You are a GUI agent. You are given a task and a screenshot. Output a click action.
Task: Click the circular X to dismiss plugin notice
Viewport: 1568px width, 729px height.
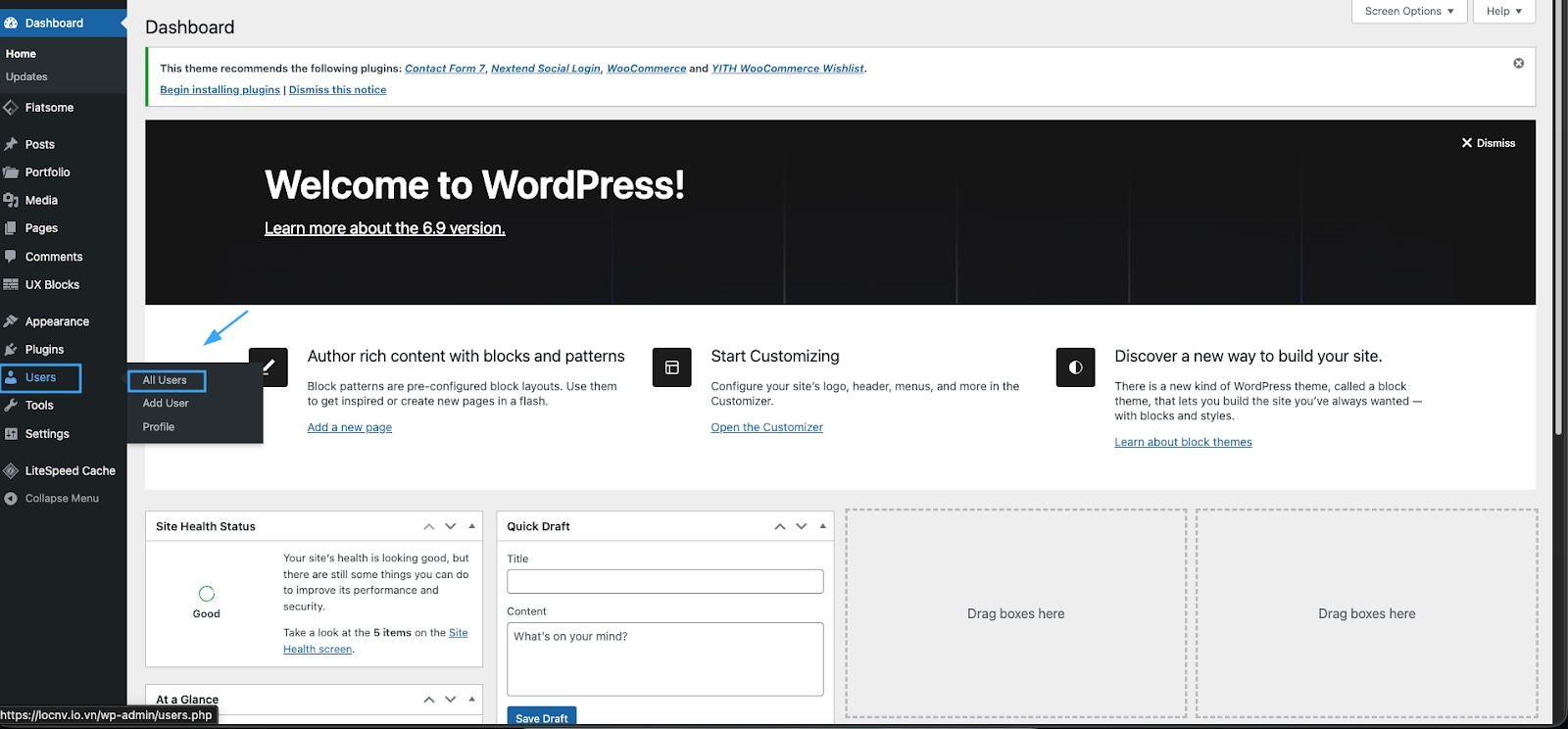(1518, 64)
